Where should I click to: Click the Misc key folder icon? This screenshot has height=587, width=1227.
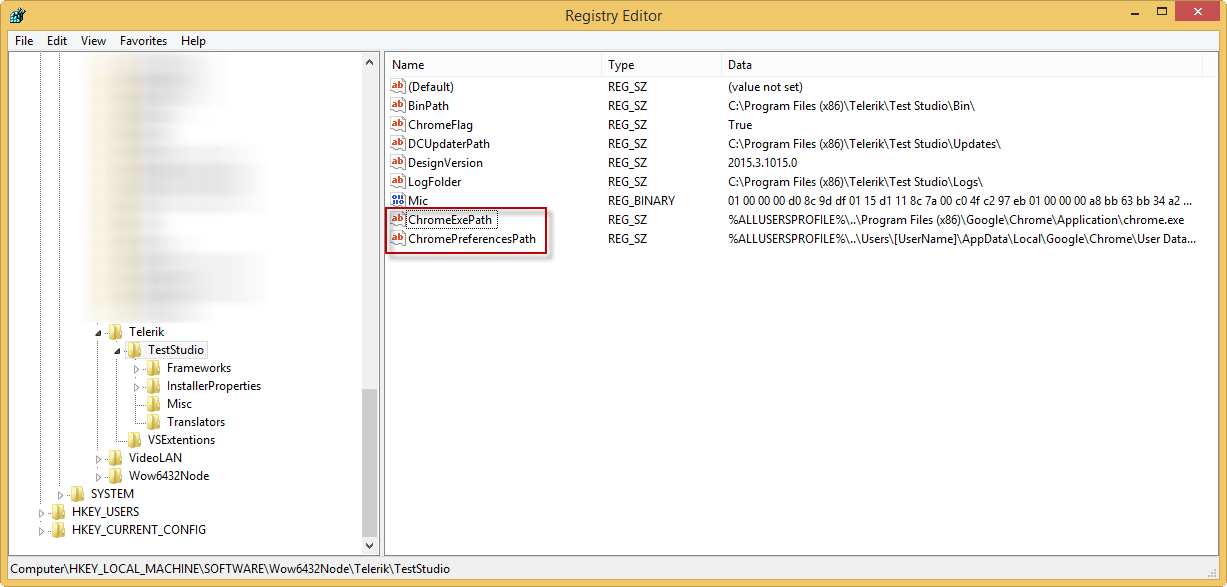click(x=154, y=404)
